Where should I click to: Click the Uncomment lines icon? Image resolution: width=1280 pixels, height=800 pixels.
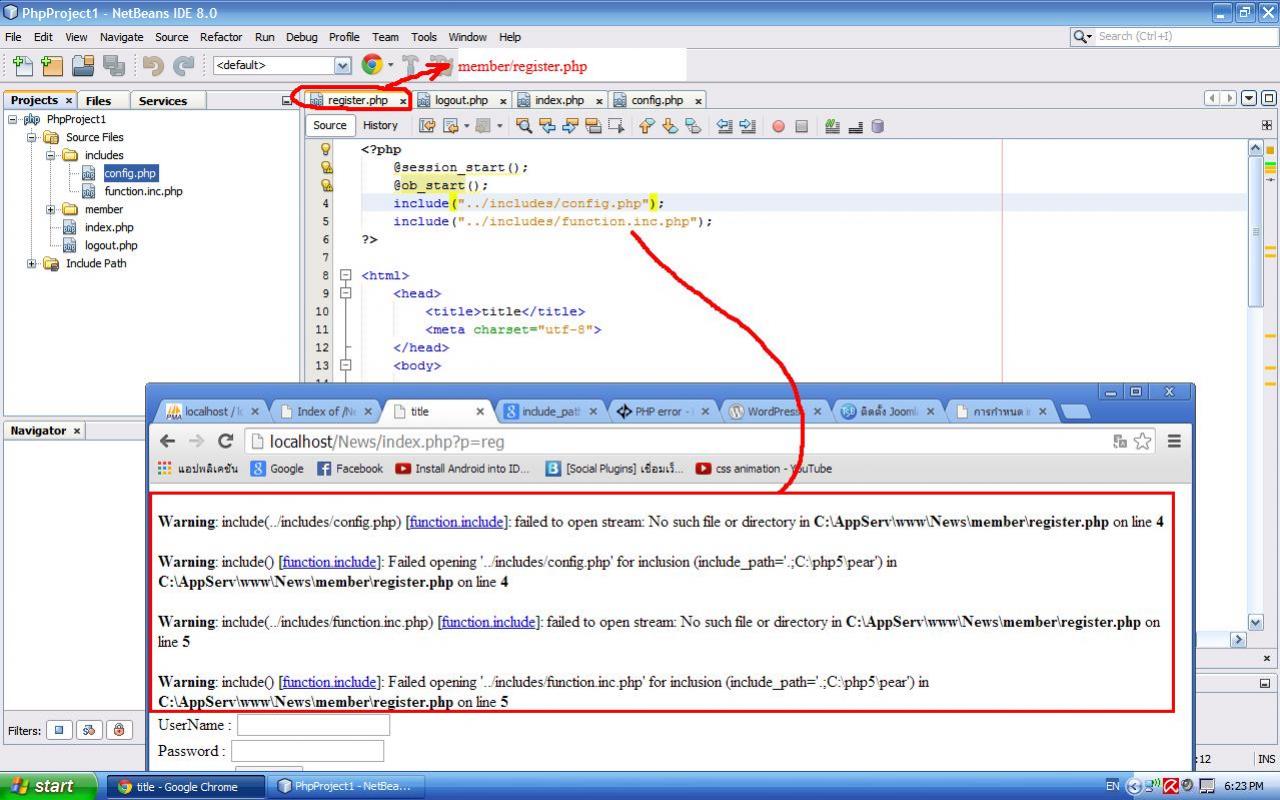[855, 126]
